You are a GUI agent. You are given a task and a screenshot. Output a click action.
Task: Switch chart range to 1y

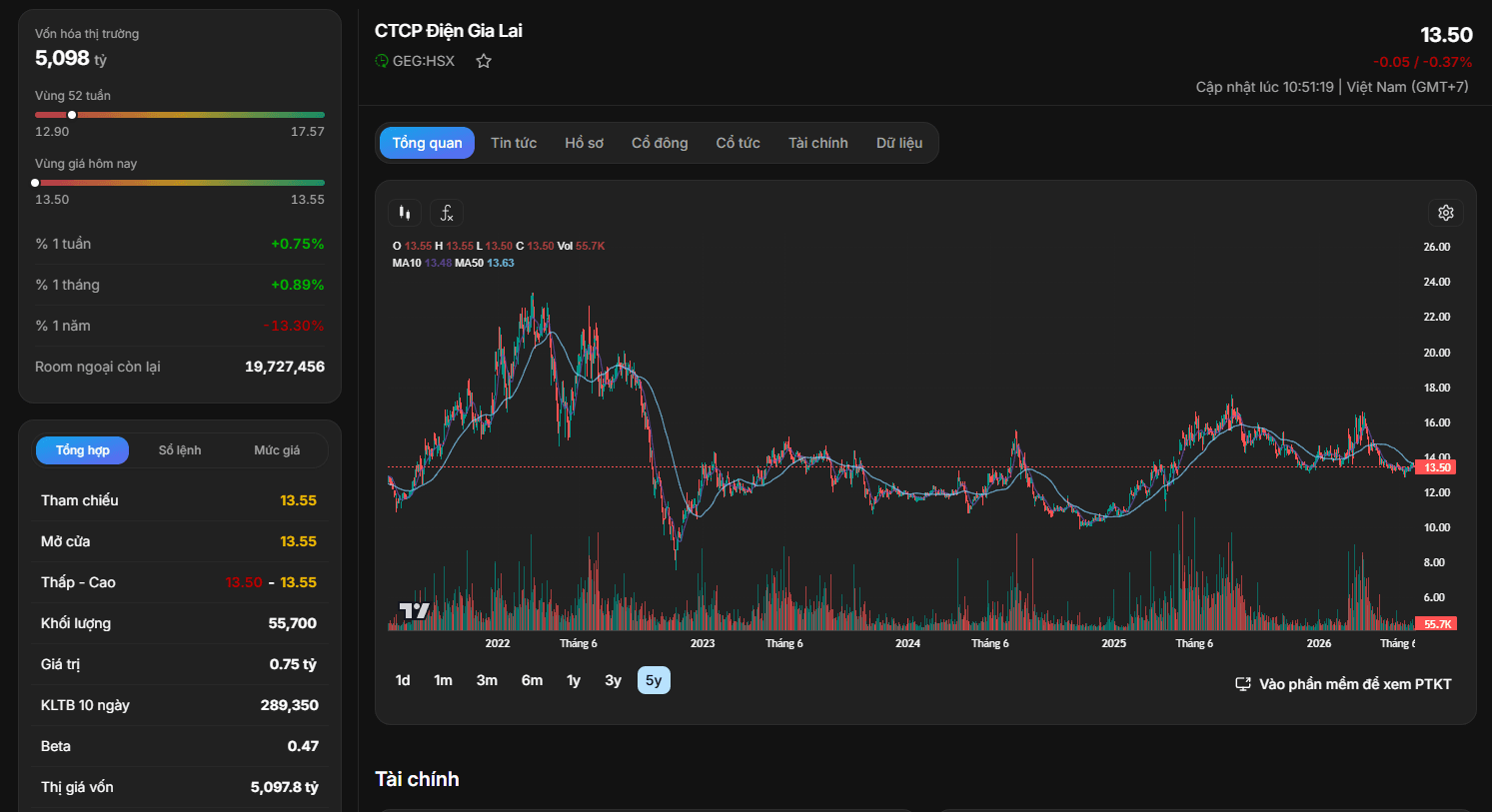coord(574,680)
